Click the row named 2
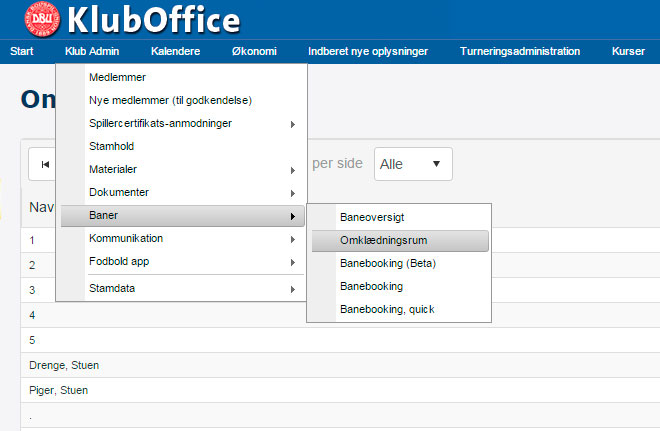Image resolution: width=660 pixels, height=431 pixels. [340, 265]
